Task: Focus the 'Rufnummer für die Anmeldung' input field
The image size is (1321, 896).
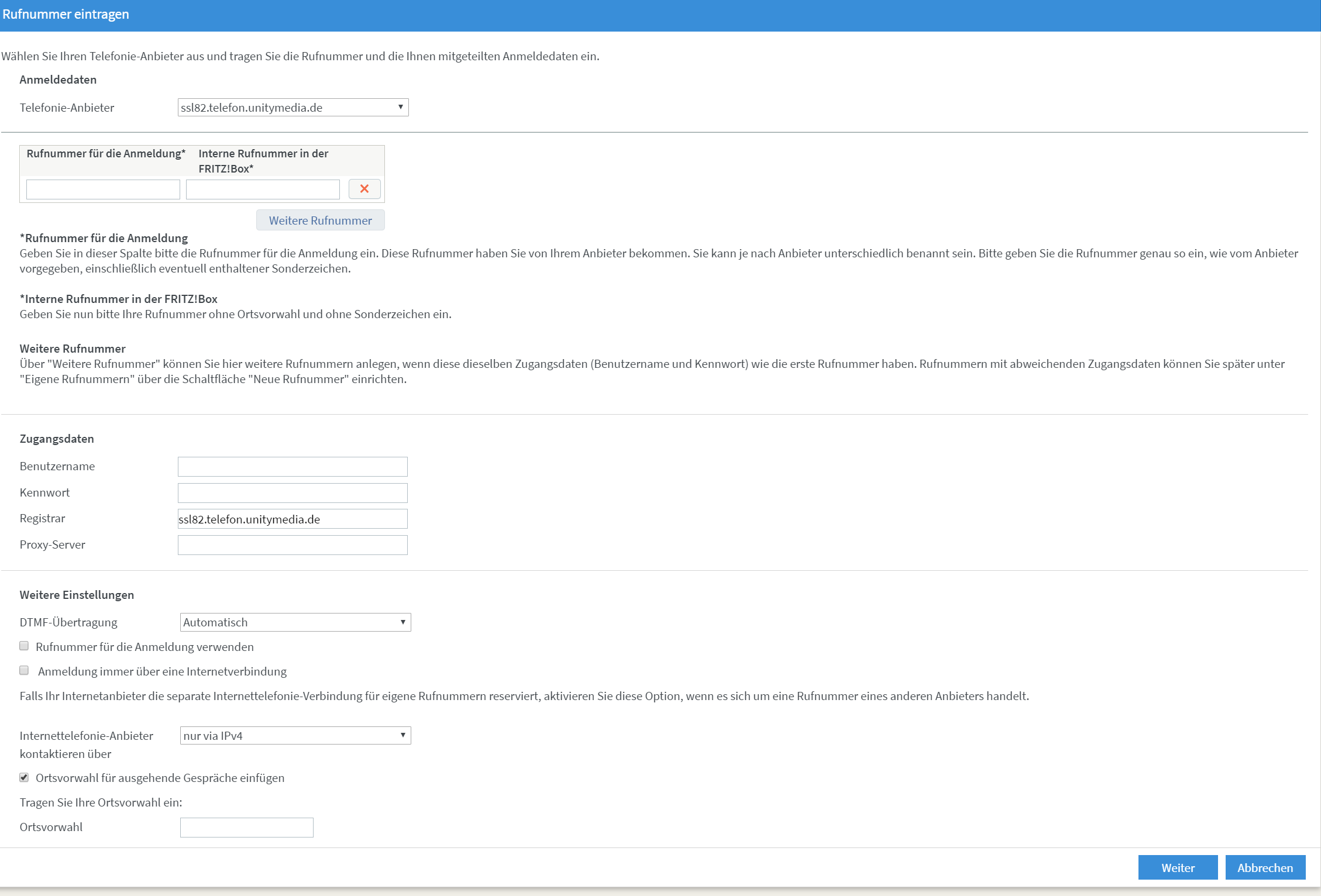Action: tap(103, 189)
